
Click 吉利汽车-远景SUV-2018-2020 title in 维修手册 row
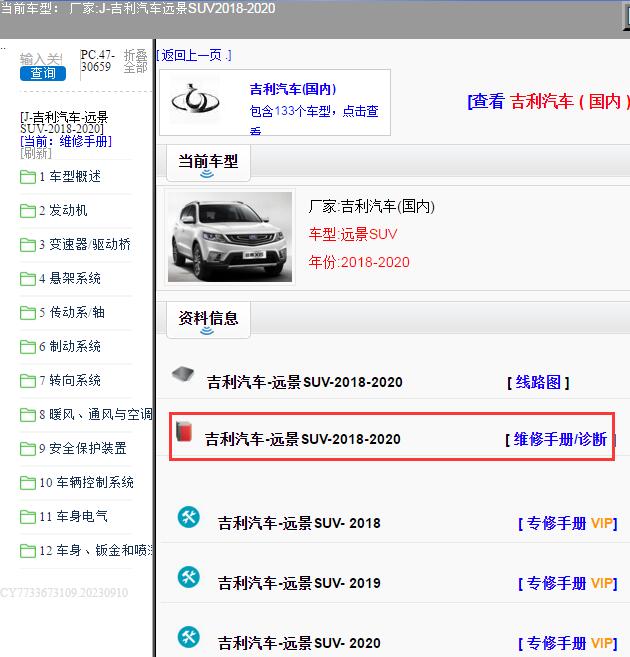303,439
